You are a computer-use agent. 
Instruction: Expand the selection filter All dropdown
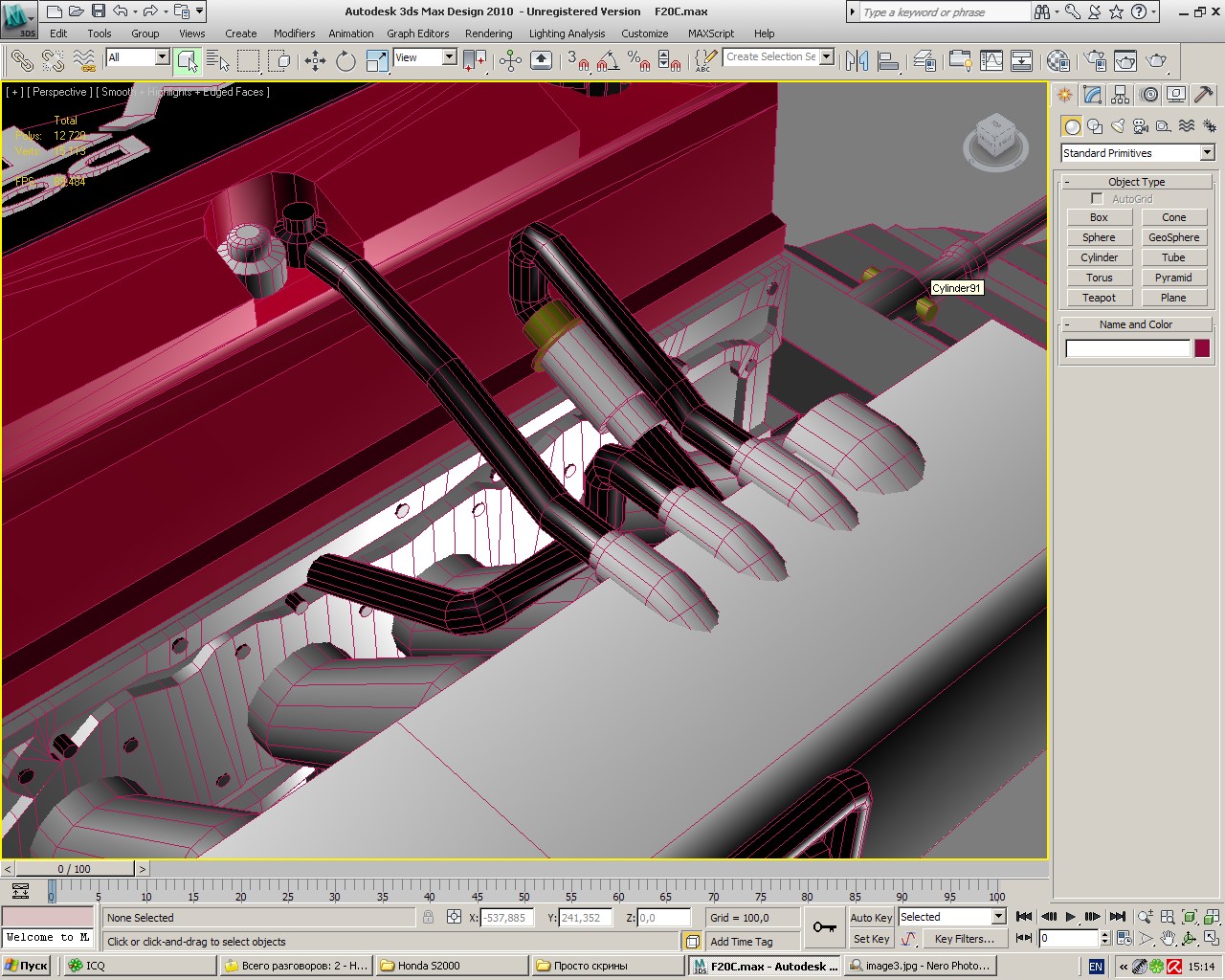click(161, 57)
